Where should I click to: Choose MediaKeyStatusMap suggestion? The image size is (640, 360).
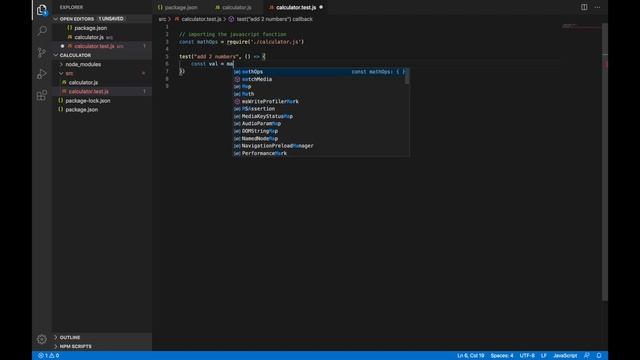tap(318, 116)
